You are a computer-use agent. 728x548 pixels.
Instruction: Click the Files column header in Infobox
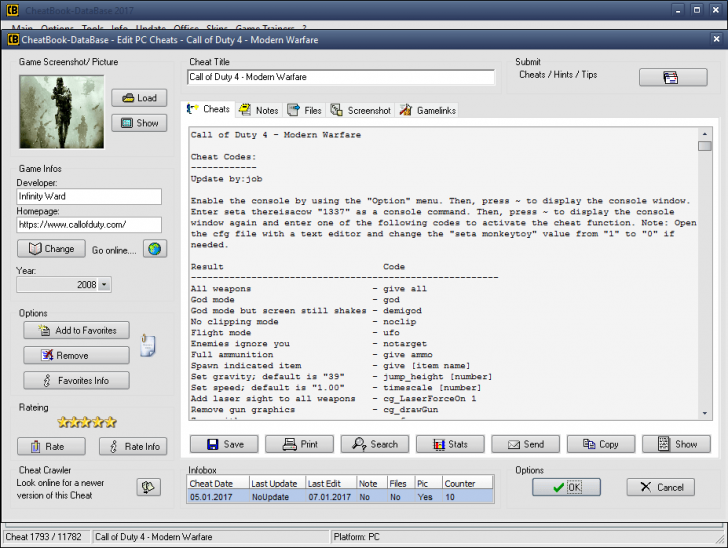tap(401, 483)
